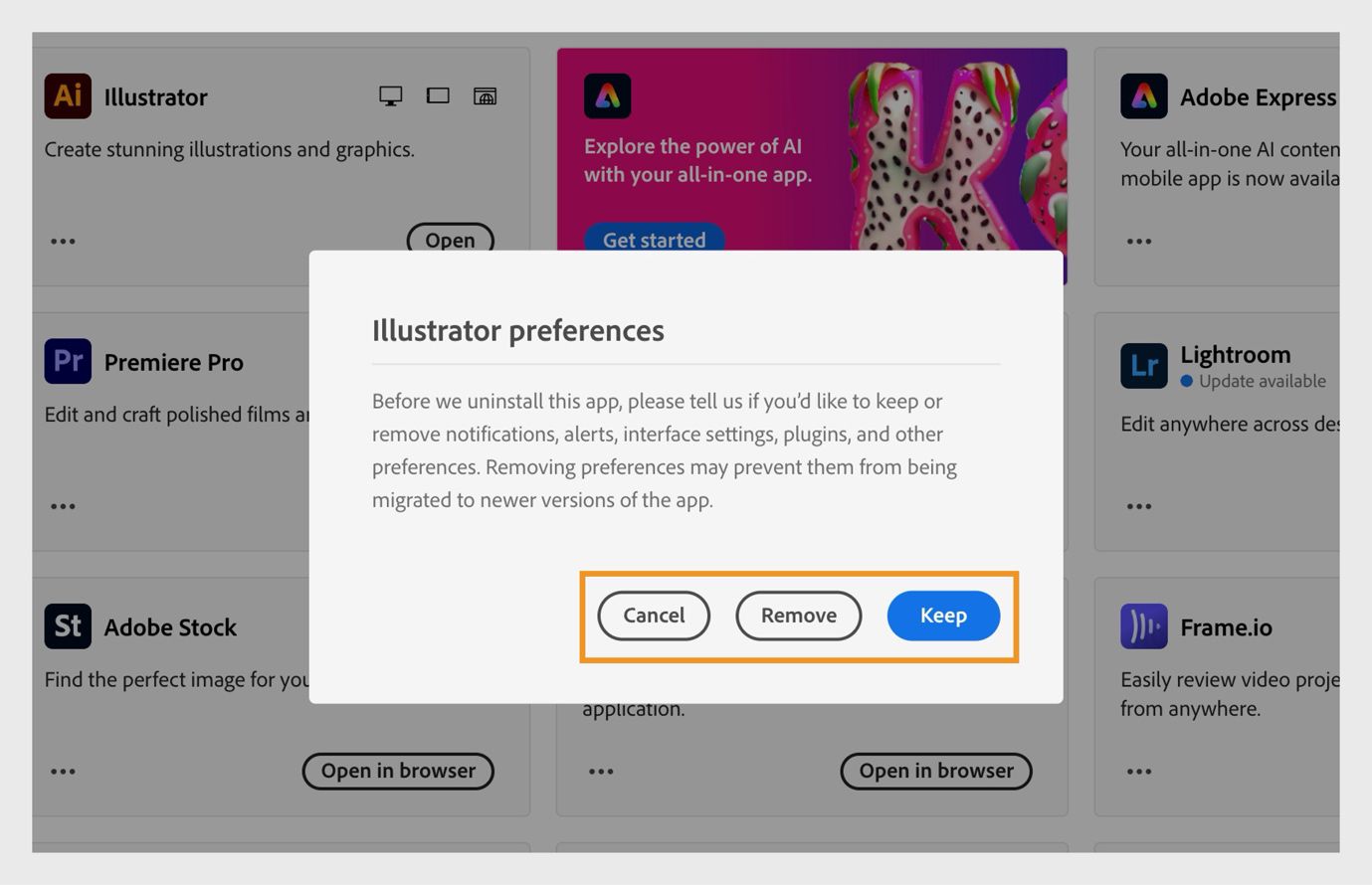Viewport: 1372px width, 885px height.
Task: Click Keep to preserve Illustrator preferences
Action: tap(942, 615)
